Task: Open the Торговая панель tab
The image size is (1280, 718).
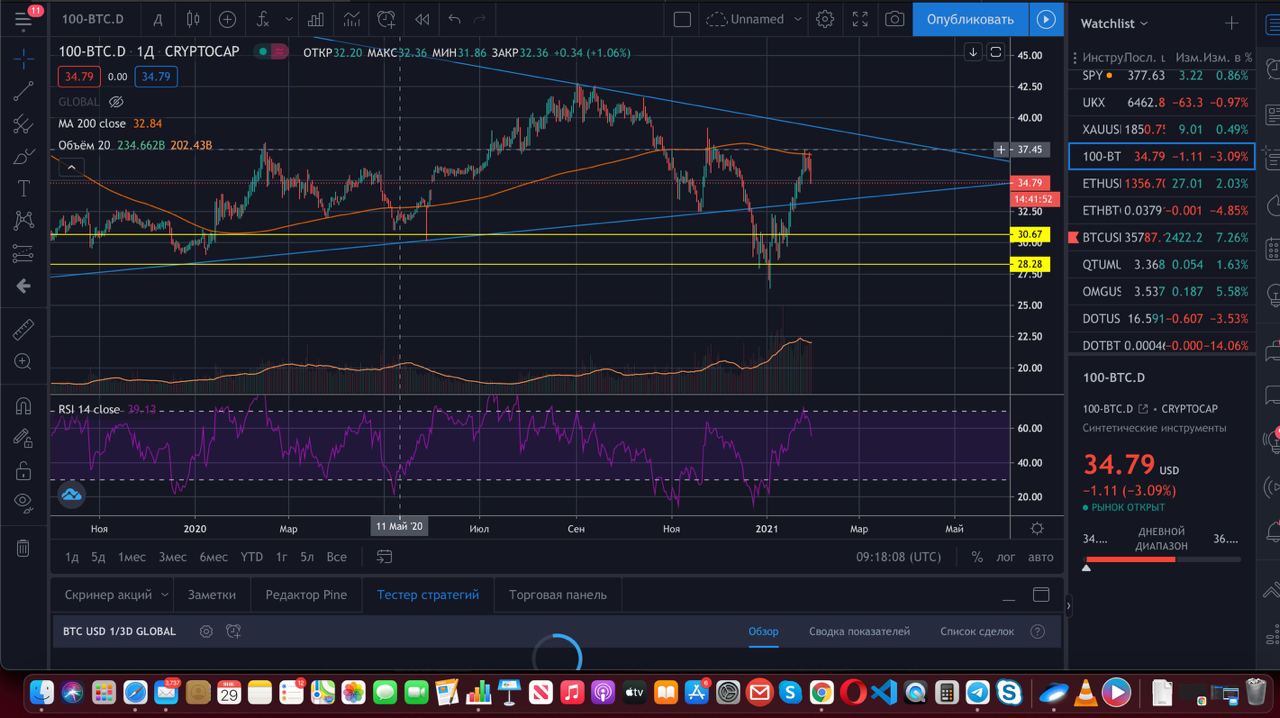Action: [558, 594]
